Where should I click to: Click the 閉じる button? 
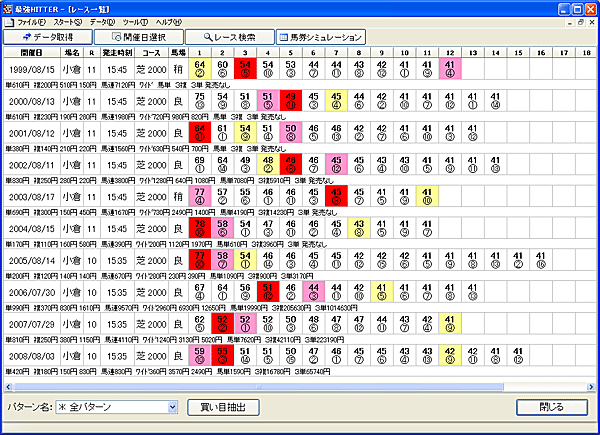[552, 407]
